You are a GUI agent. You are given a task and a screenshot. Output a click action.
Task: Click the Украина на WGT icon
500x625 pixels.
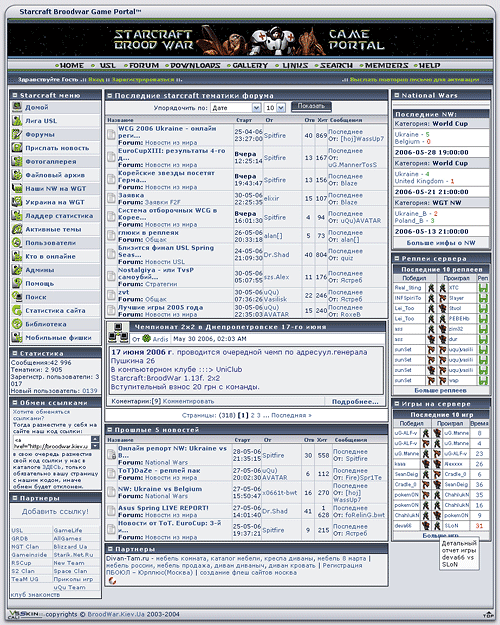17,202
